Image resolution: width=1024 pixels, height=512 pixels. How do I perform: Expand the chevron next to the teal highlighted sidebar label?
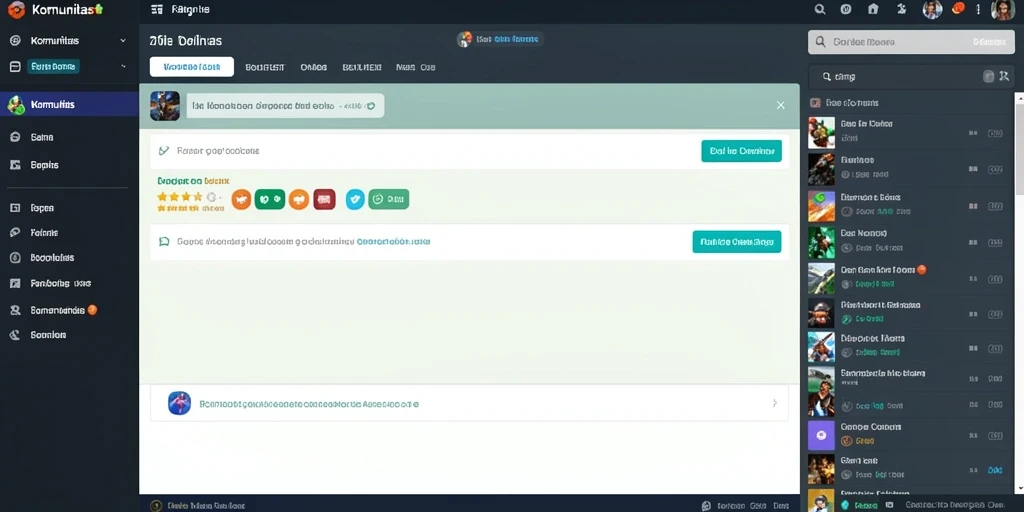(x=123, y=66)
